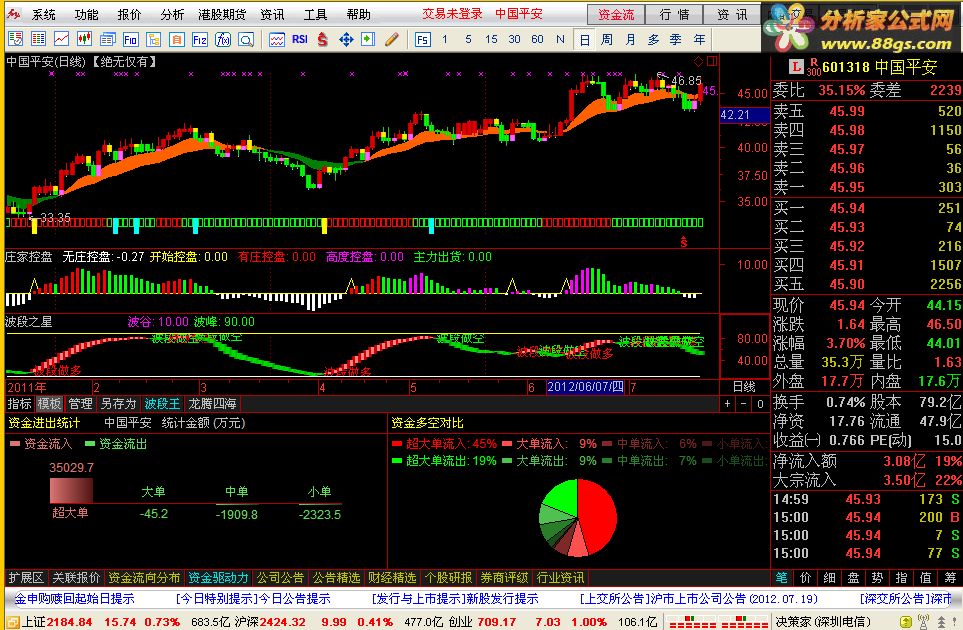
Task: Select the N custom period button
Action: [560, 39]
